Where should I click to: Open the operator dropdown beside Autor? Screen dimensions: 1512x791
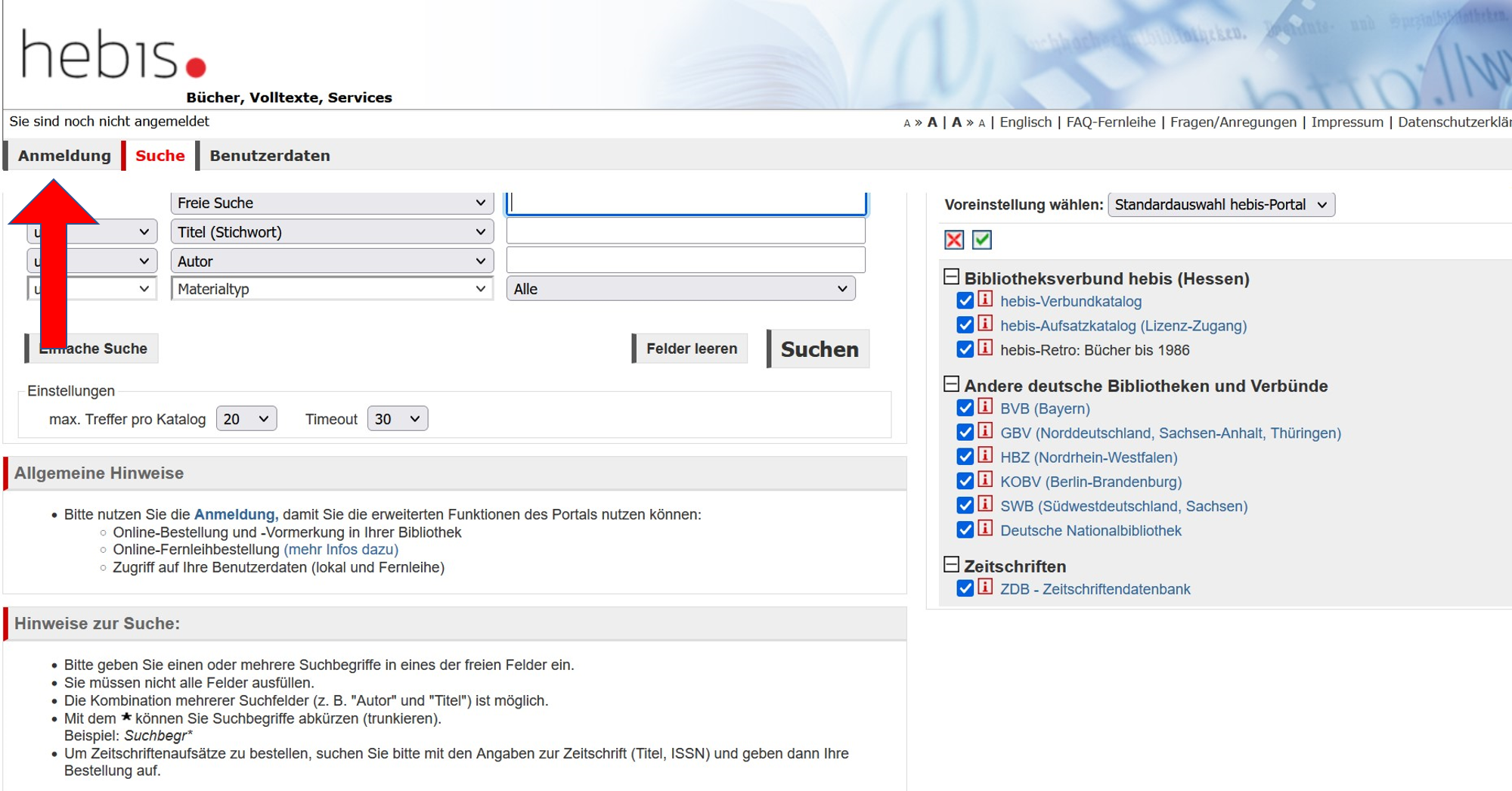(92, 261)
